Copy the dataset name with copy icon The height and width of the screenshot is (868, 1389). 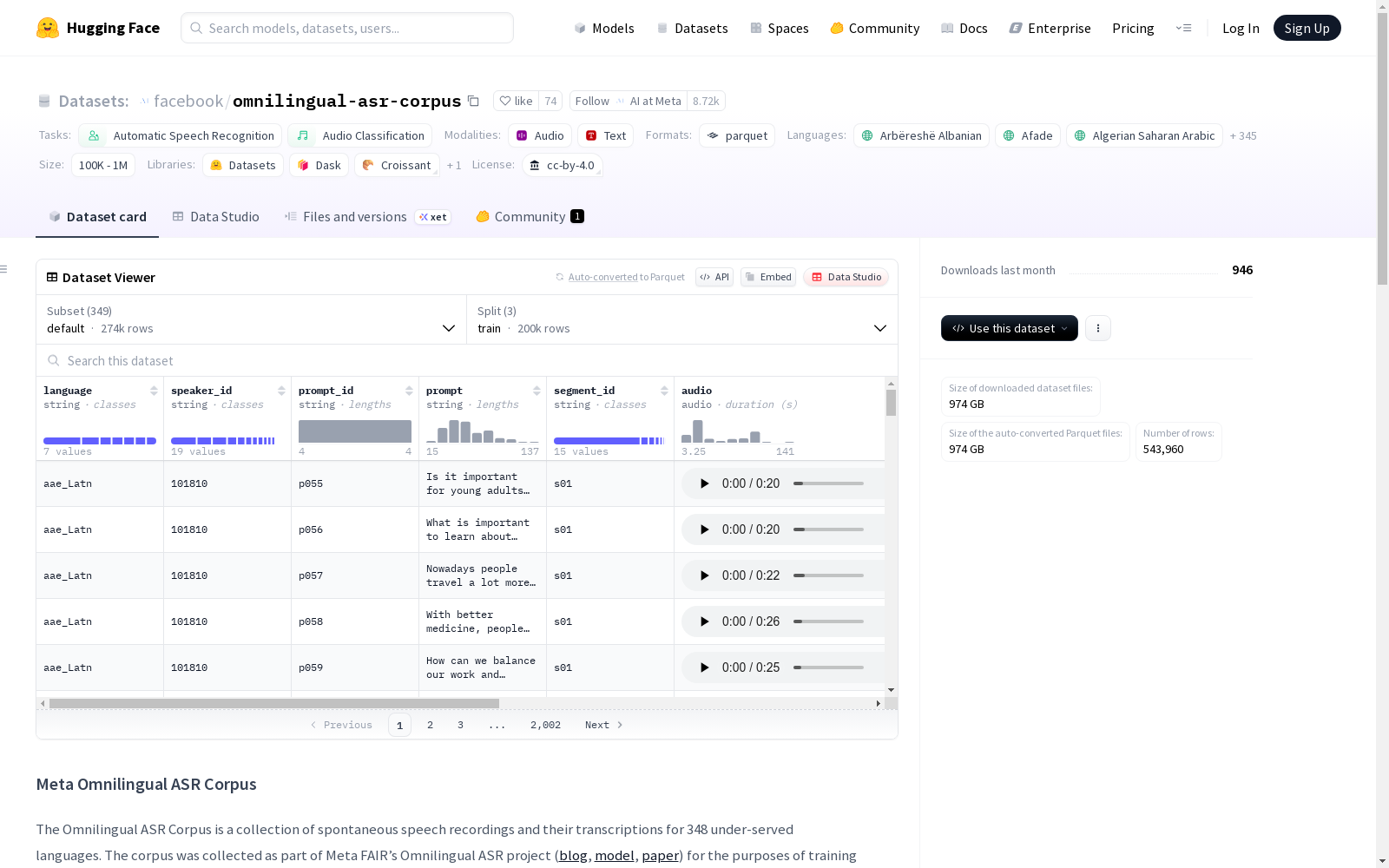(x=473, y=101)
